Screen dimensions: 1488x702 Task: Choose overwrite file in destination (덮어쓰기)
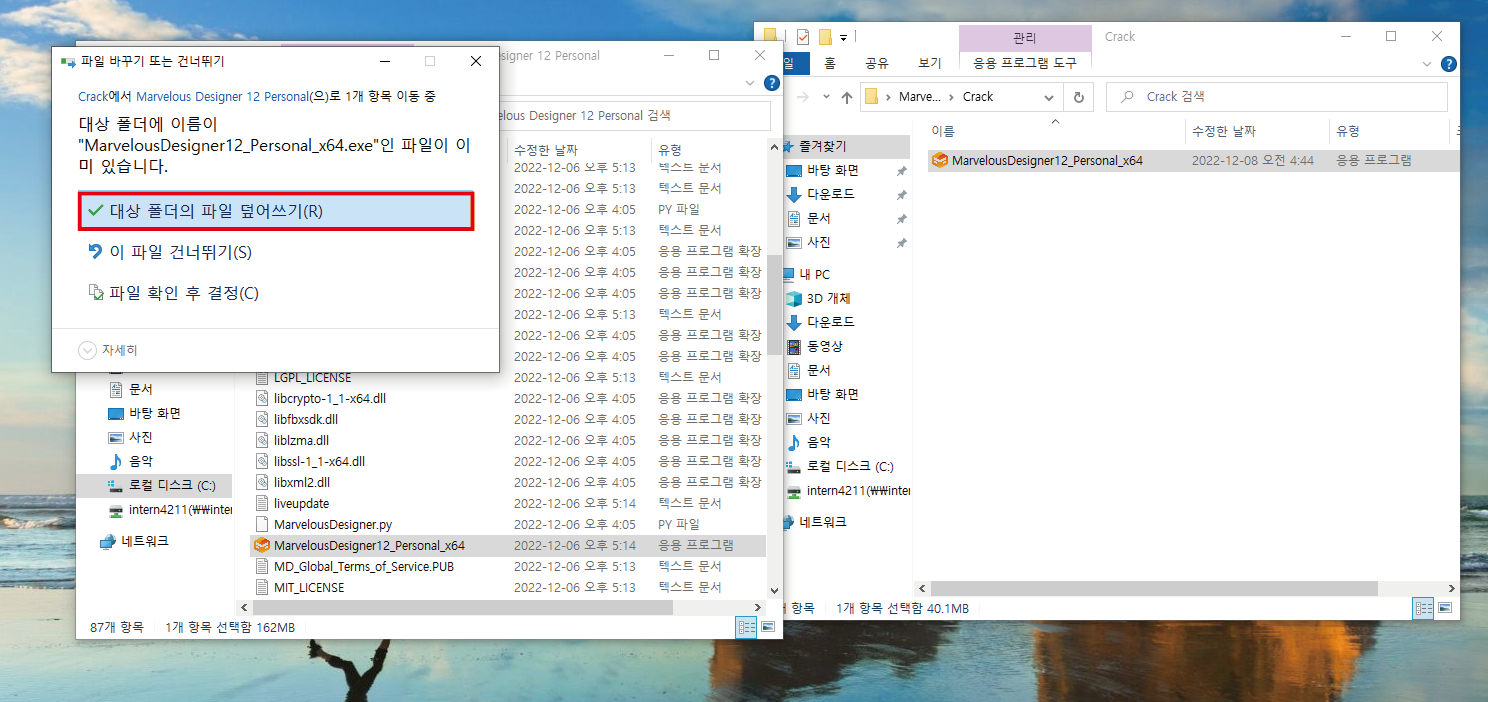pos(275,211)
